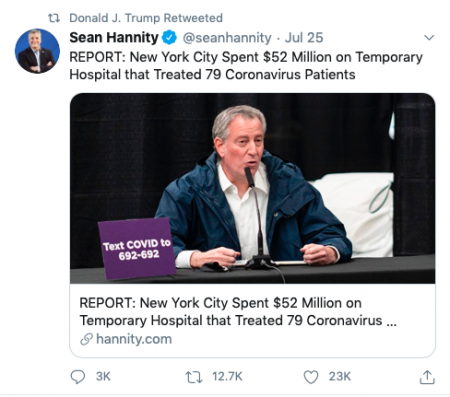Click the link chain icon beside hannity.com
450x397 pixels.
(x=86, y=339)
